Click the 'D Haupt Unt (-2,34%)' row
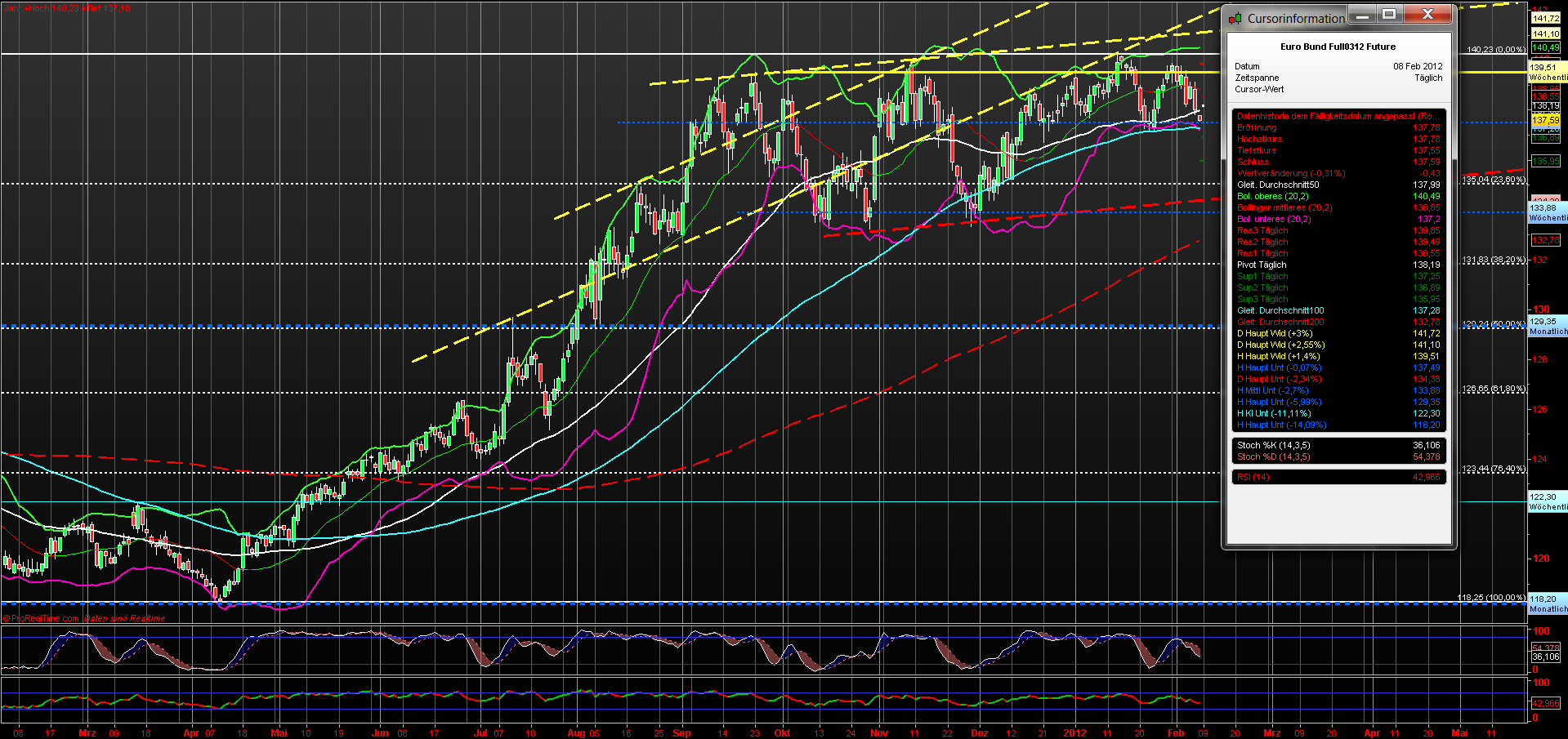 (x=1338, y=379)
